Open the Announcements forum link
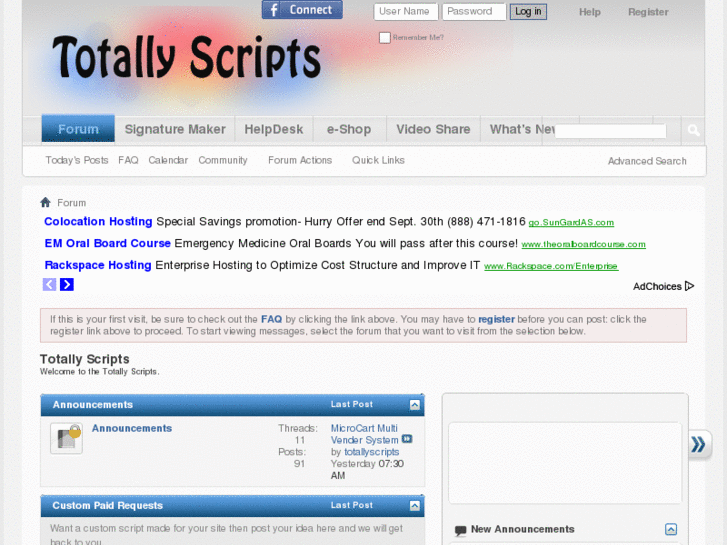The height and width of the screenshot is (545, 727). tap(132, 428)
